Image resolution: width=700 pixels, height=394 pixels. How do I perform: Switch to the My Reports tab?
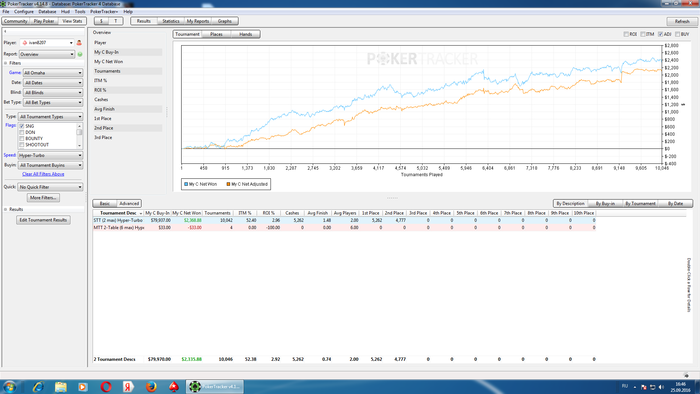pos(198,21)
